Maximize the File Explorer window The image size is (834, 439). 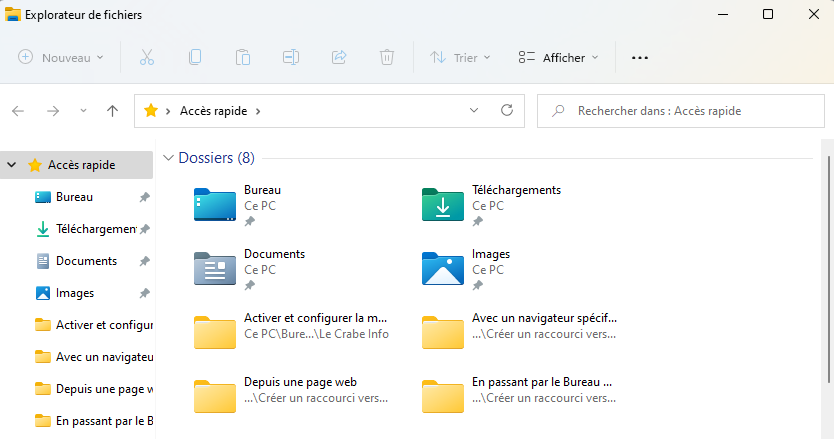(768, 14)
